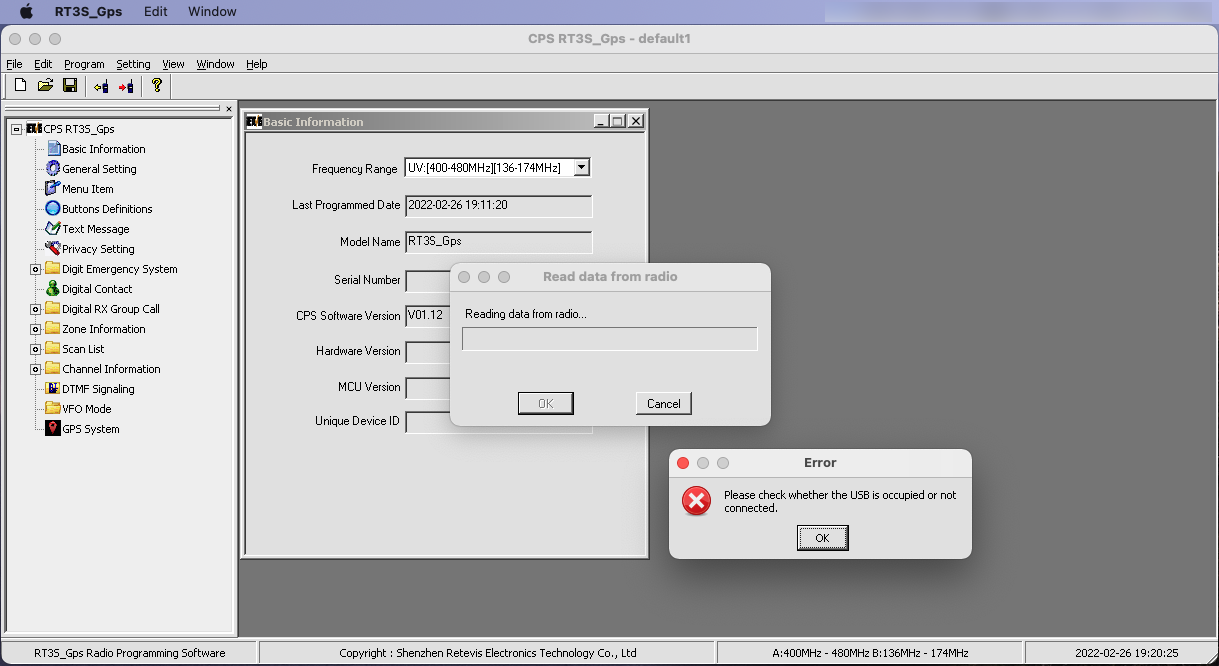Open the Read from Radio toolbar icon
1219x666 pixels.
100,86
